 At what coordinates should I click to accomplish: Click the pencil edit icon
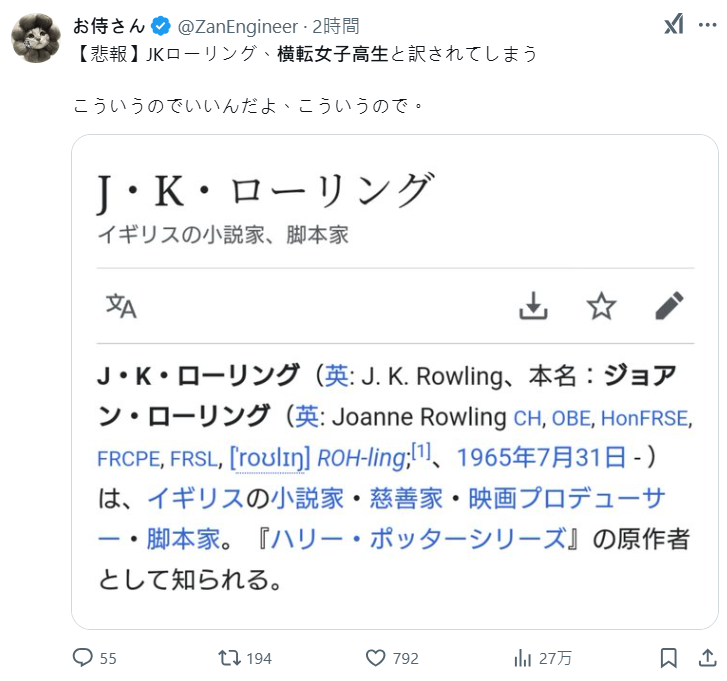[x=669, y=306]
